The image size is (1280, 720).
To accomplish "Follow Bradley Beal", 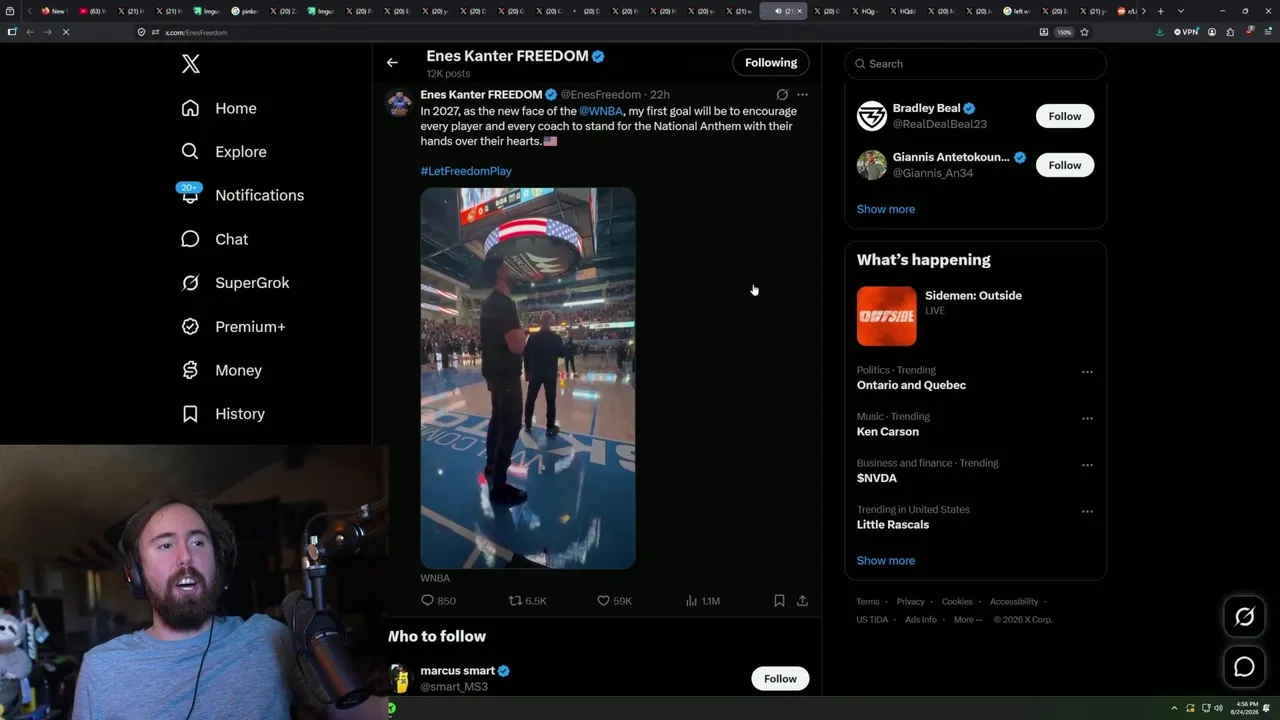I will [x=1065, y=116].
